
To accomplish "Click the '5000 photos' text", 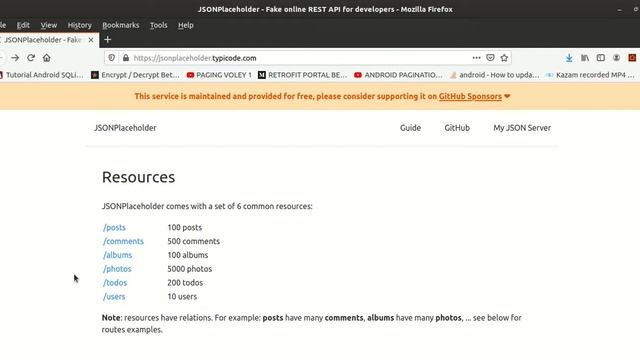I will (x=189, y=269).
